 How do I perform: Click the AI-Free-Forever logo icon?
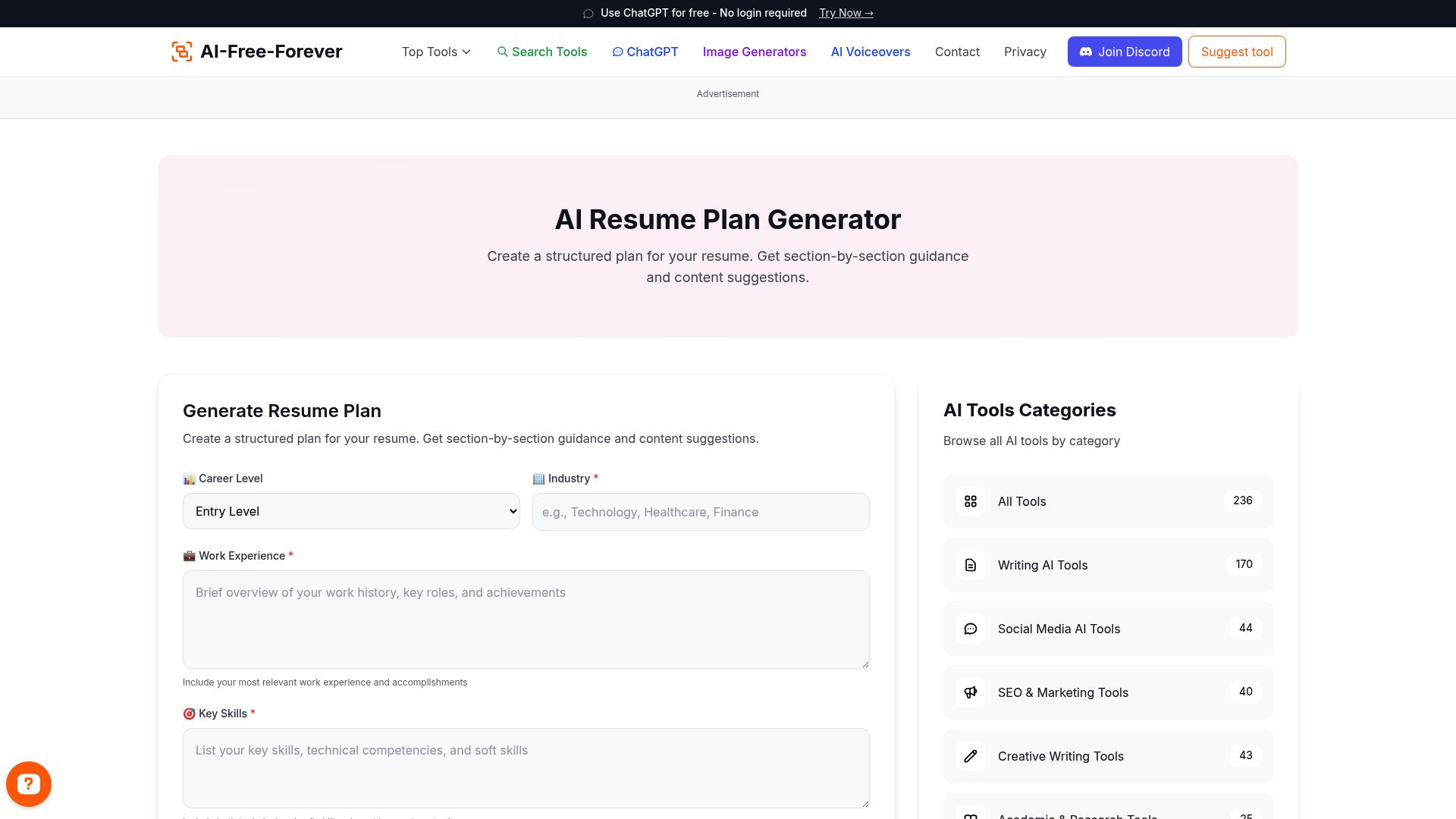coord(181,51)
